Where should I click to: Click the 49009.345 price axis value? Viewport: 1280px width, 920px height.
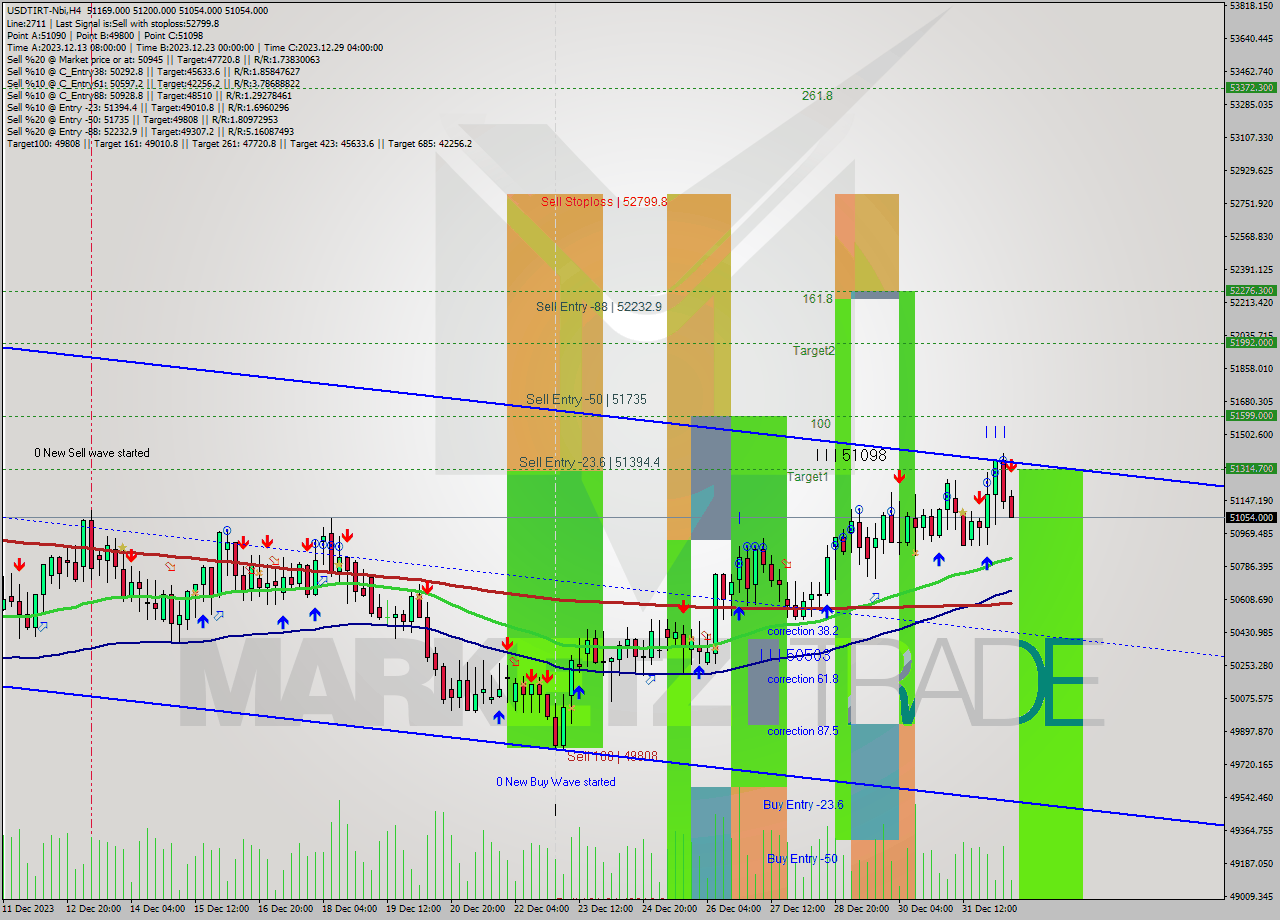pos(1250,896)
